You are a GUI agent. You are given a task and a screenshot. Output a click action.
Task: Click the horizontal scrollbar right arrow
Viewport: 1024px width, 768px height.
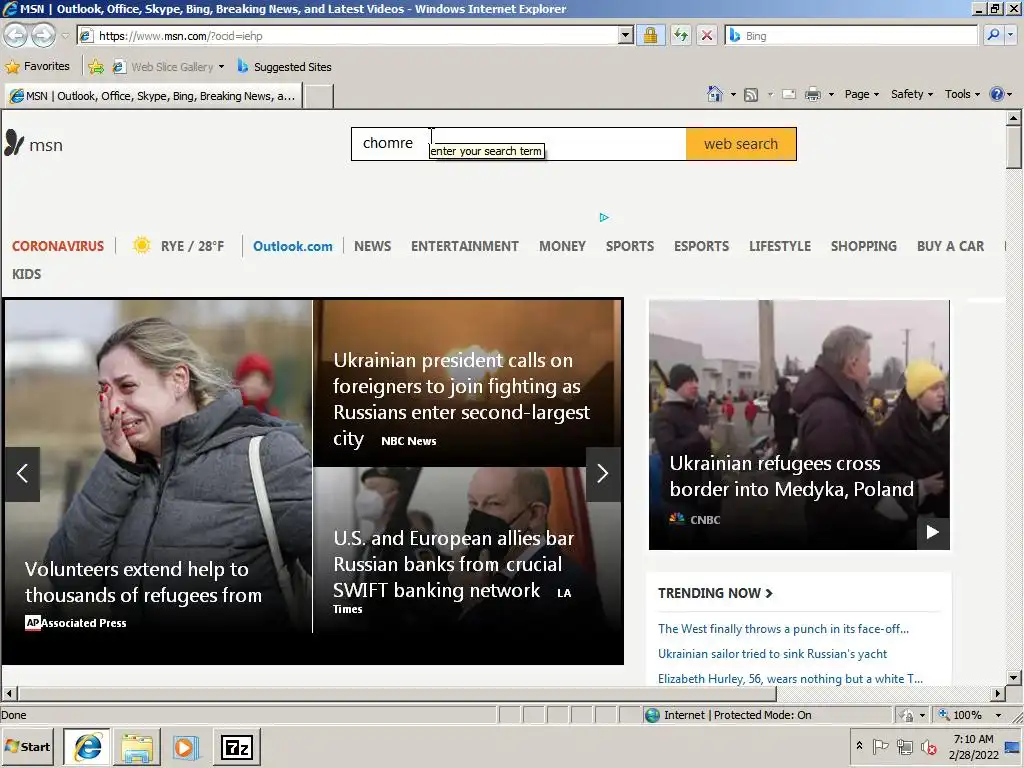[997, 694]
